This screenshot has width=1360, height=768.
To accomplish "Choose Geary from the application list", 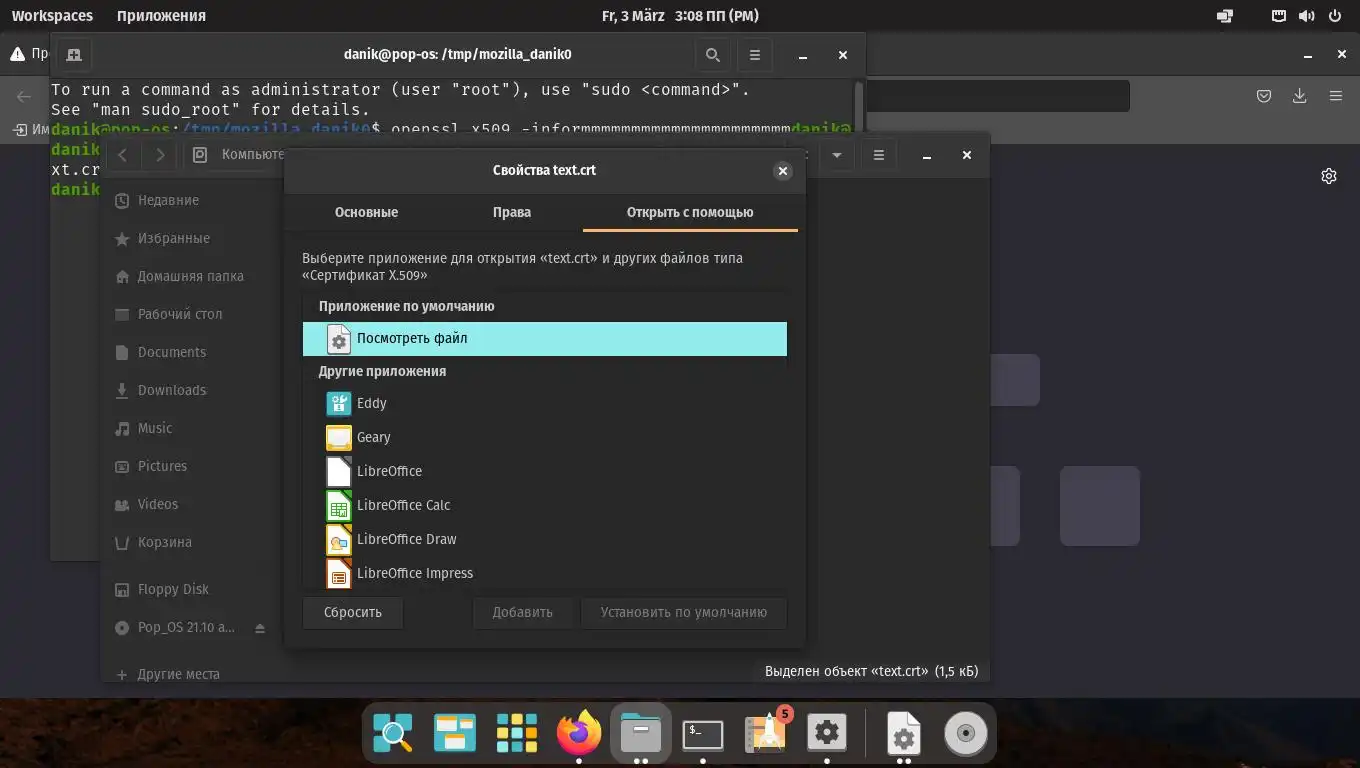I will pyautogui.click(x=544, y=437).
